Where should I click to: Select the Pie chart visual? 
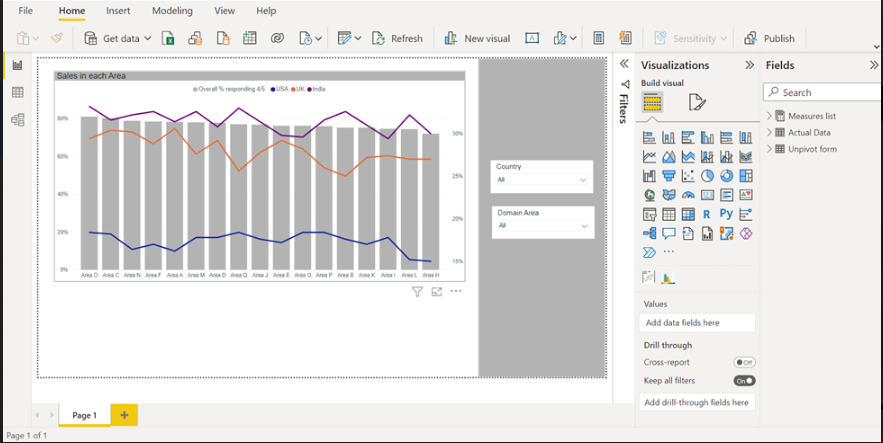coord(707,176)
